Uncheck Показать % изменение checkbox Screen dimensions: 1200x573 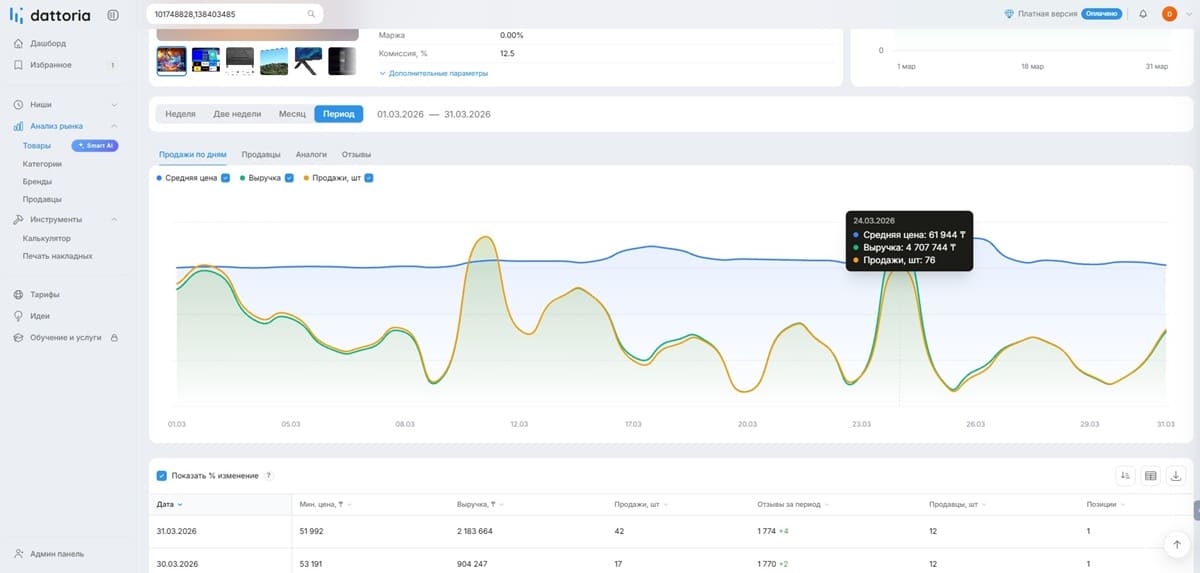point(163,476)
